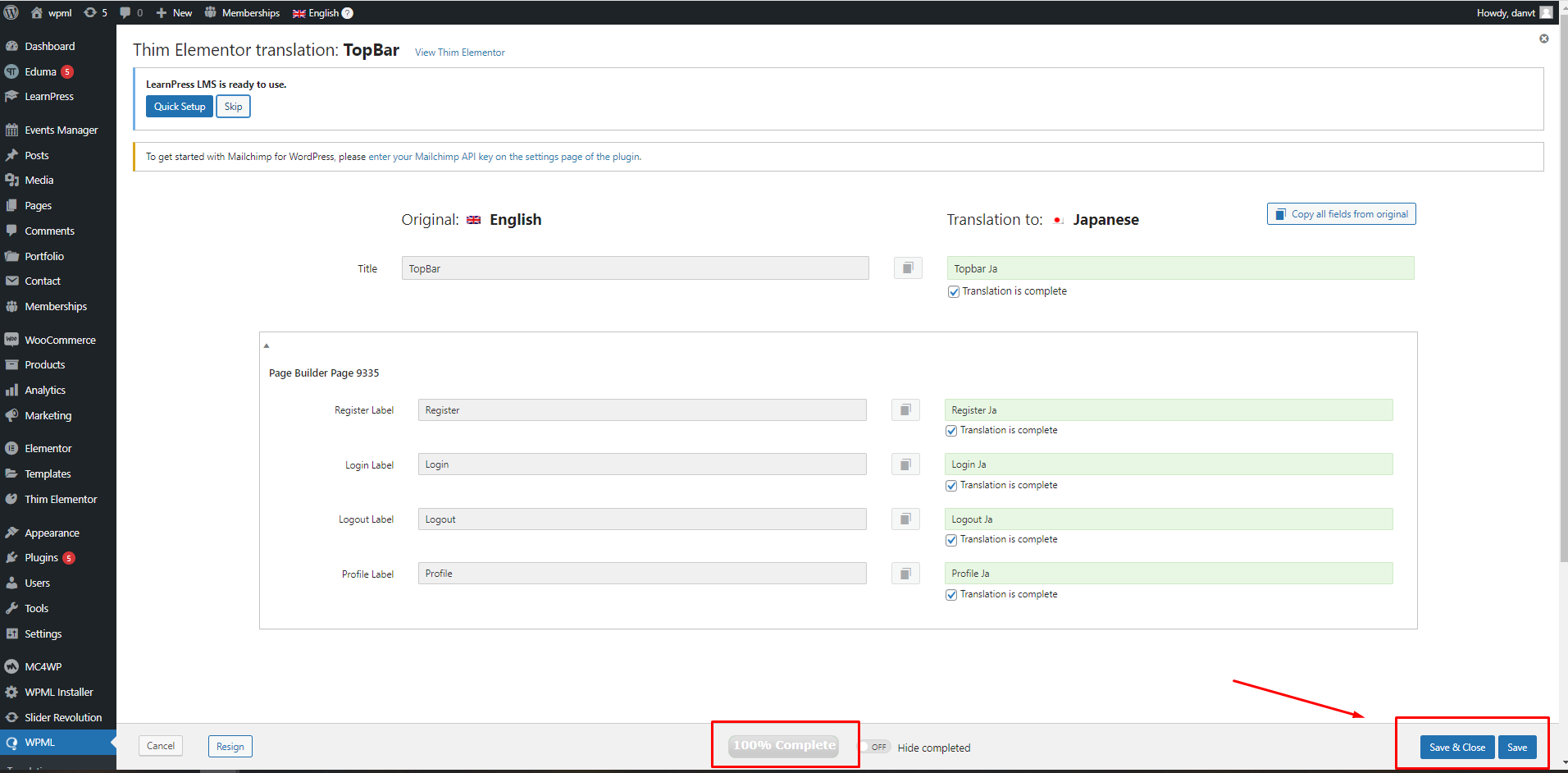Click the Plugins plug icon
Viewport: 1568px width, 773px height.
coord(11,557)
